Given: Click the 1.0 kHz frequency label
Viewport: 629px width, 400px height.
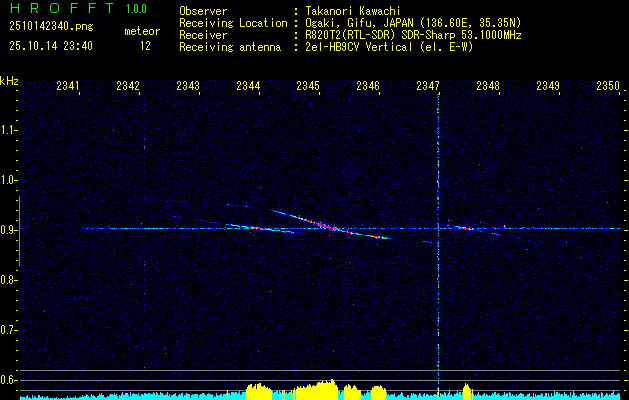Looking at the screenshot, I should 8,180.
